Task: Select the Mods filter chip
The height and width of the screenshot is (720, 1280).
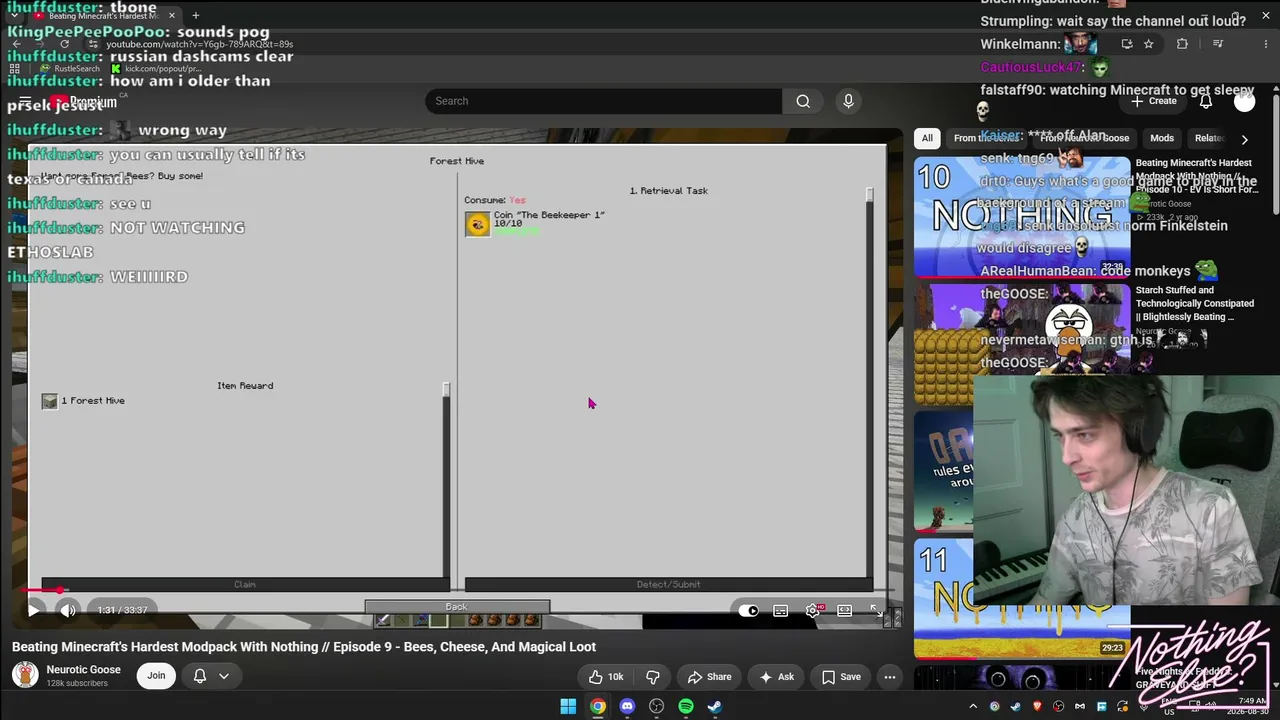Action: pyautogui.click(x=1162, y=138)
